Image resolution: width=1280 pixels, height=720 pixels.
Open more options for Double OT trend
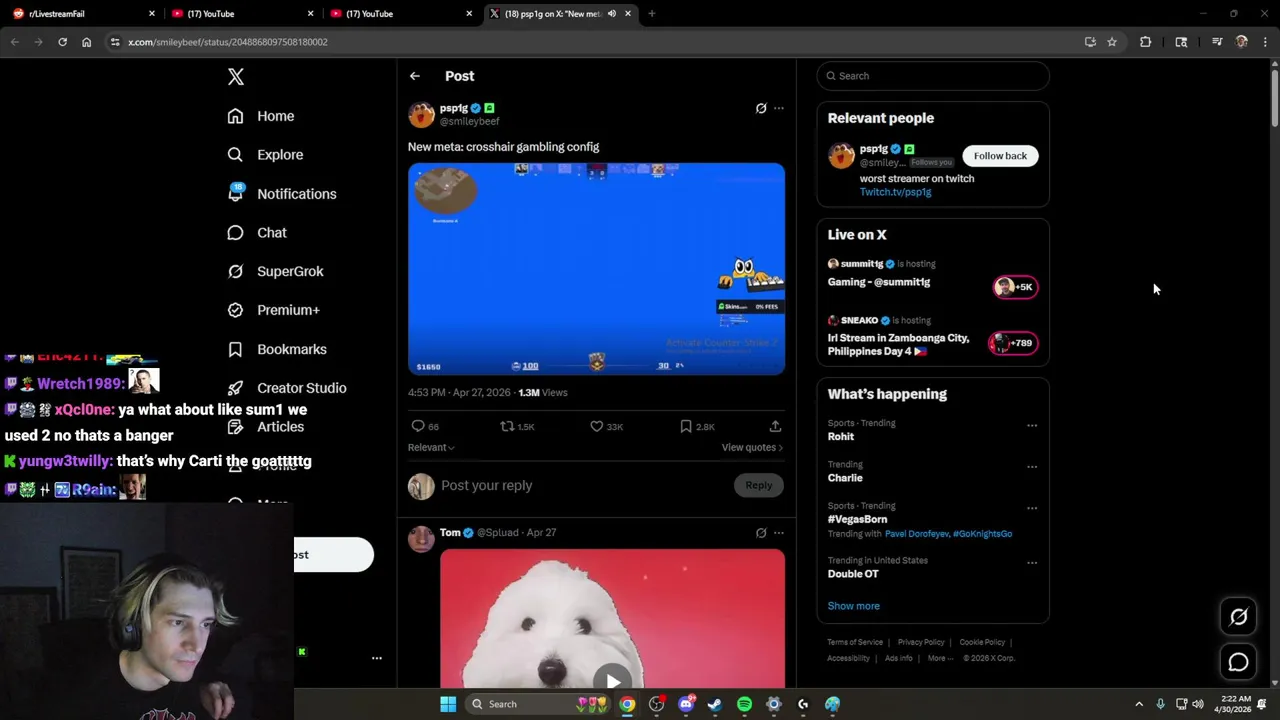point(1032,562)
